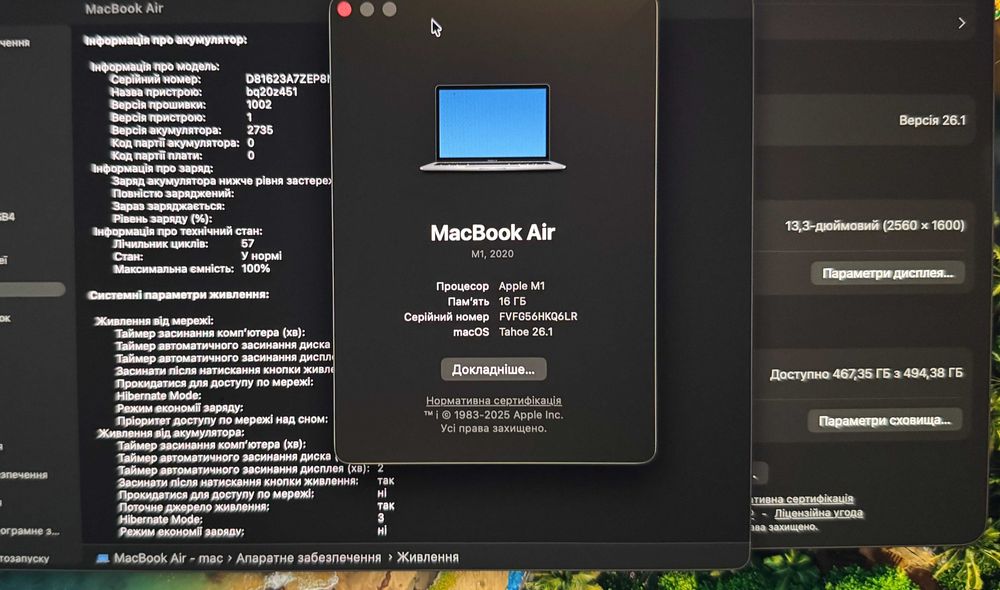
Task: Click Системні параметри живлення heading
Action: click(x=178, y=295)
